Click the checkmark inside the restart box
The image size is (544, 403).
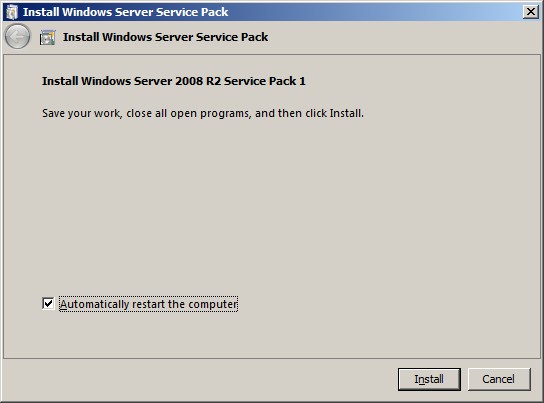[x=48, y=304]
